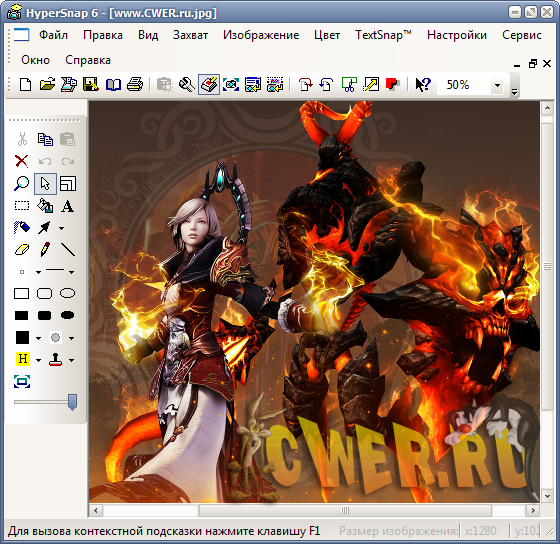The image size is (560, 544).
Task: Open the Справка menu
Action: (88, 60)
